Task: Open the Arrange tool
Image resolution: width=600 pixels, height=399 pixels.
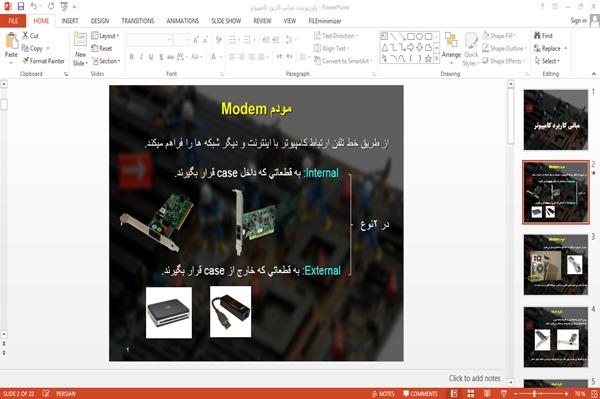Action: tap(451, 49)
